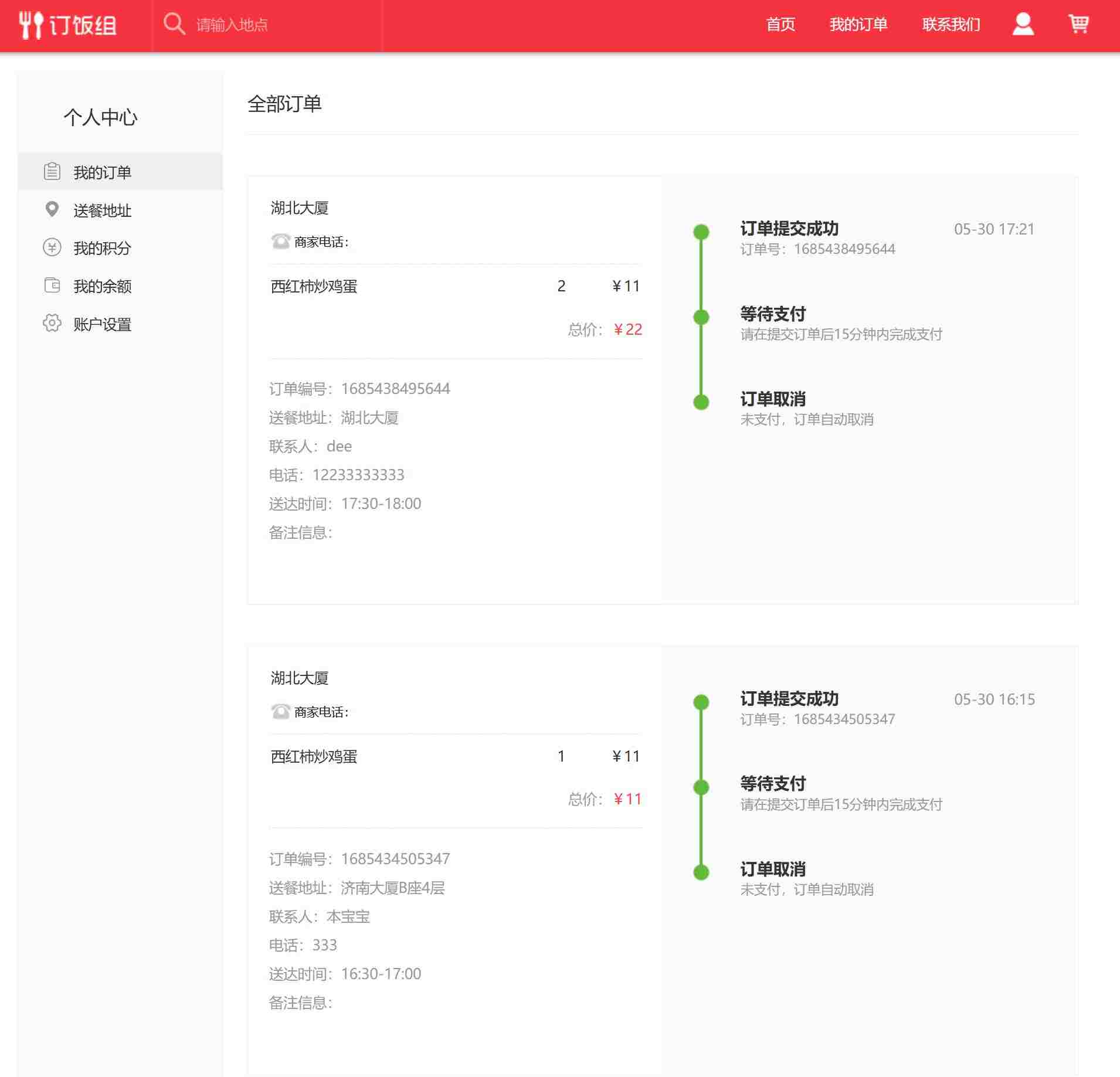Viewport: 1120px width, 1077px height.
Task: Navigate to 首页 in the top menu
Action: point(780,25)
